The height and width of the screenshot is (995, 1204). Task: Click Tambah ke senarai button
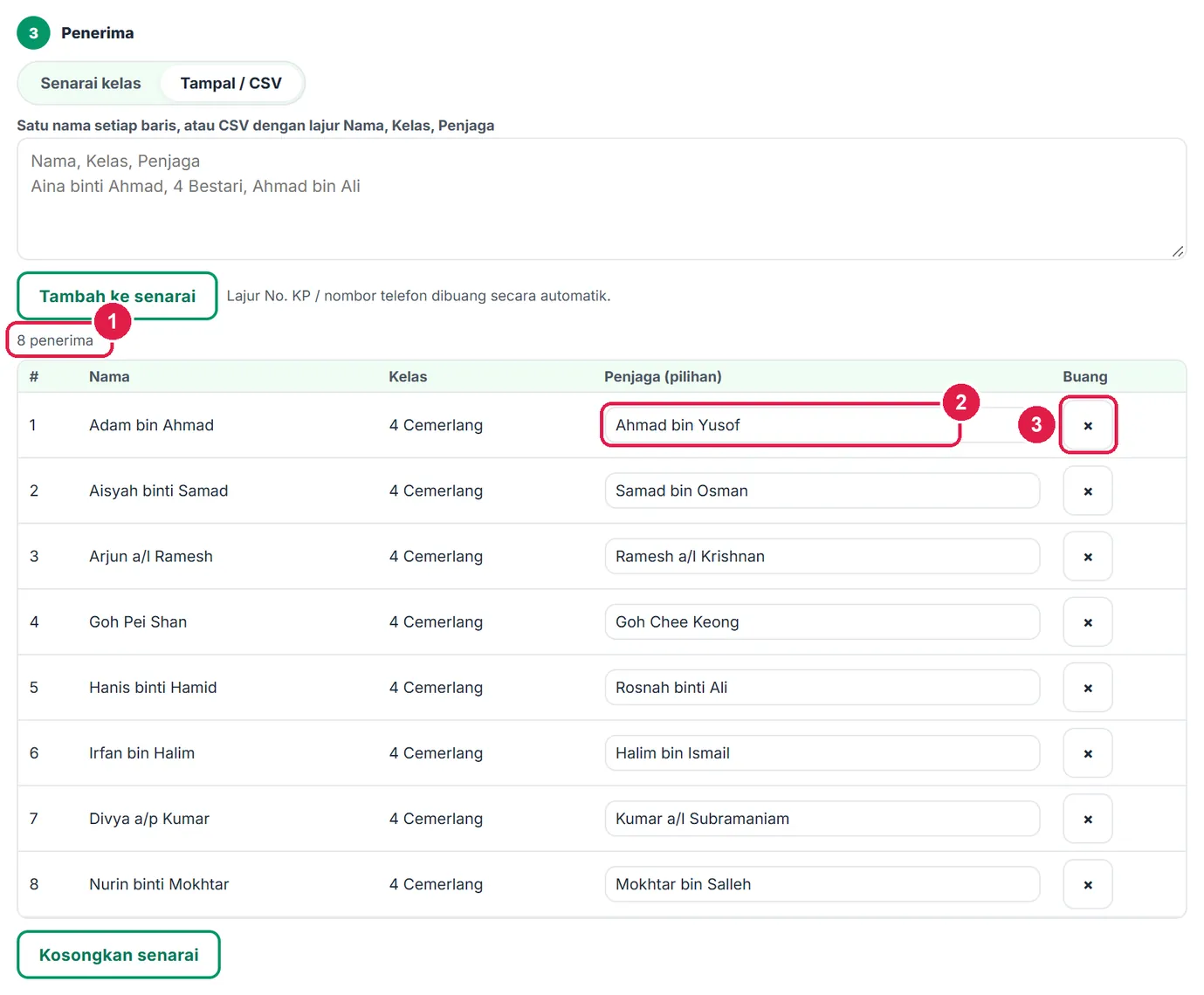coord(117,296)
